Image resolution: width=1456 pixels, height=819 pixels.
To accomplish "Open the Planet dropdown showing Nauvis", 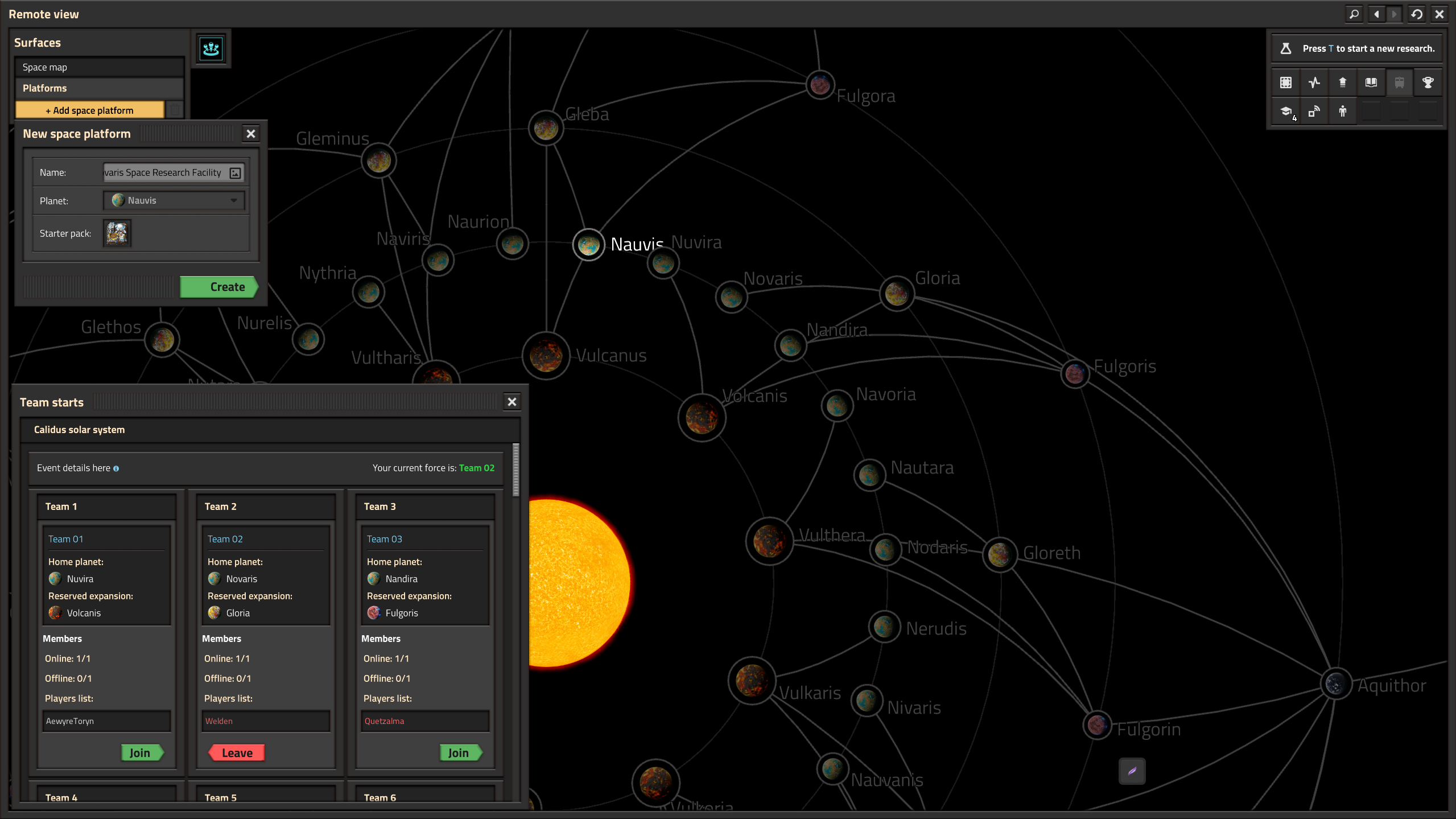I will click(x=174, y=200).
